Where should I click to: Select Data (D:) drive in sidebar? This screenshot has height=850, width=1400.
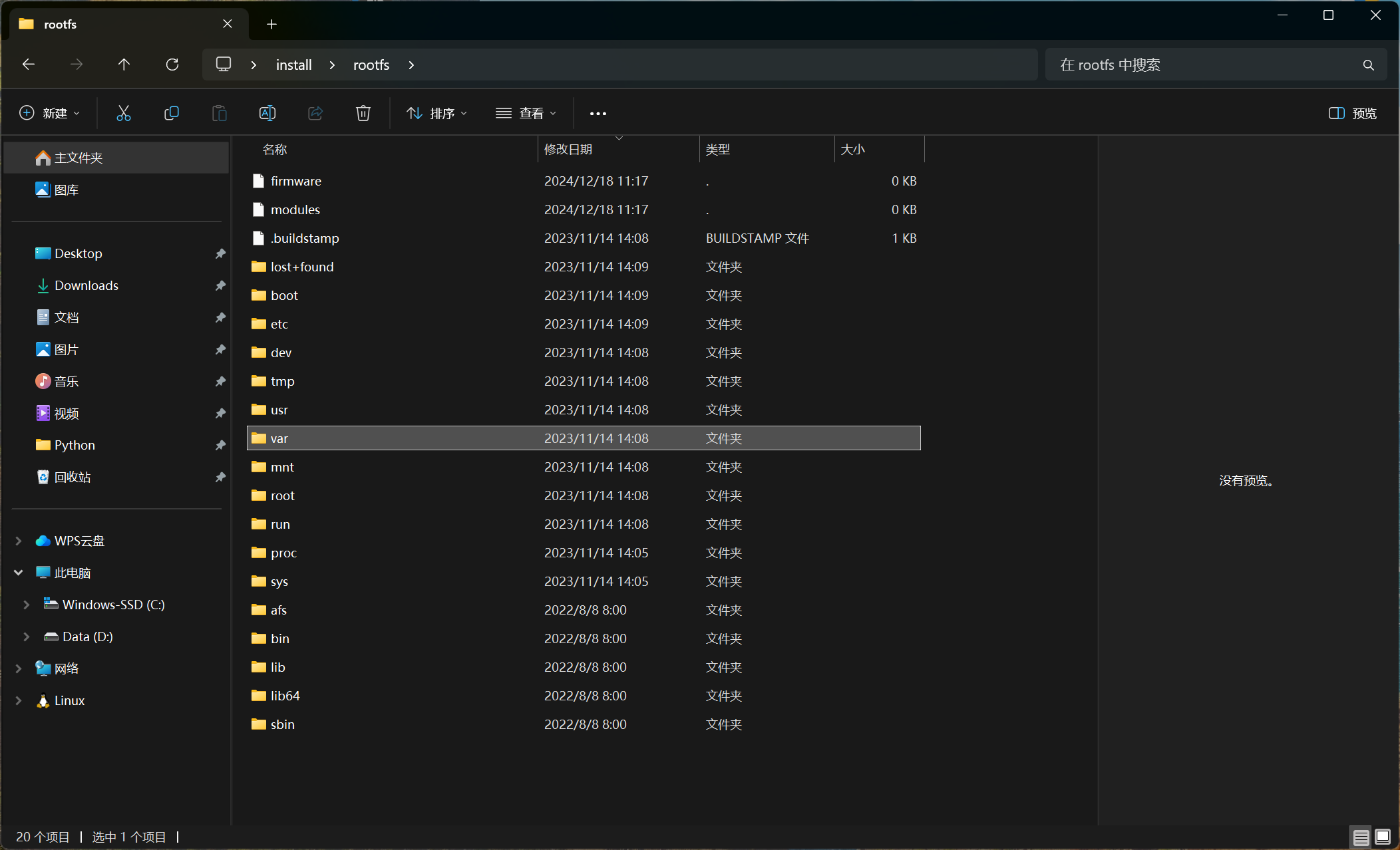point(116,637)
